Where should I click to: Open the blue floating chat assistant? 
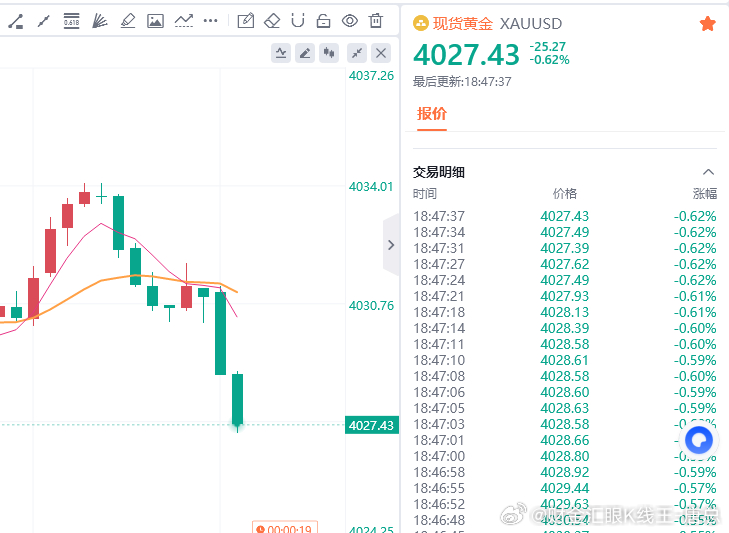(x=699, y=440)
